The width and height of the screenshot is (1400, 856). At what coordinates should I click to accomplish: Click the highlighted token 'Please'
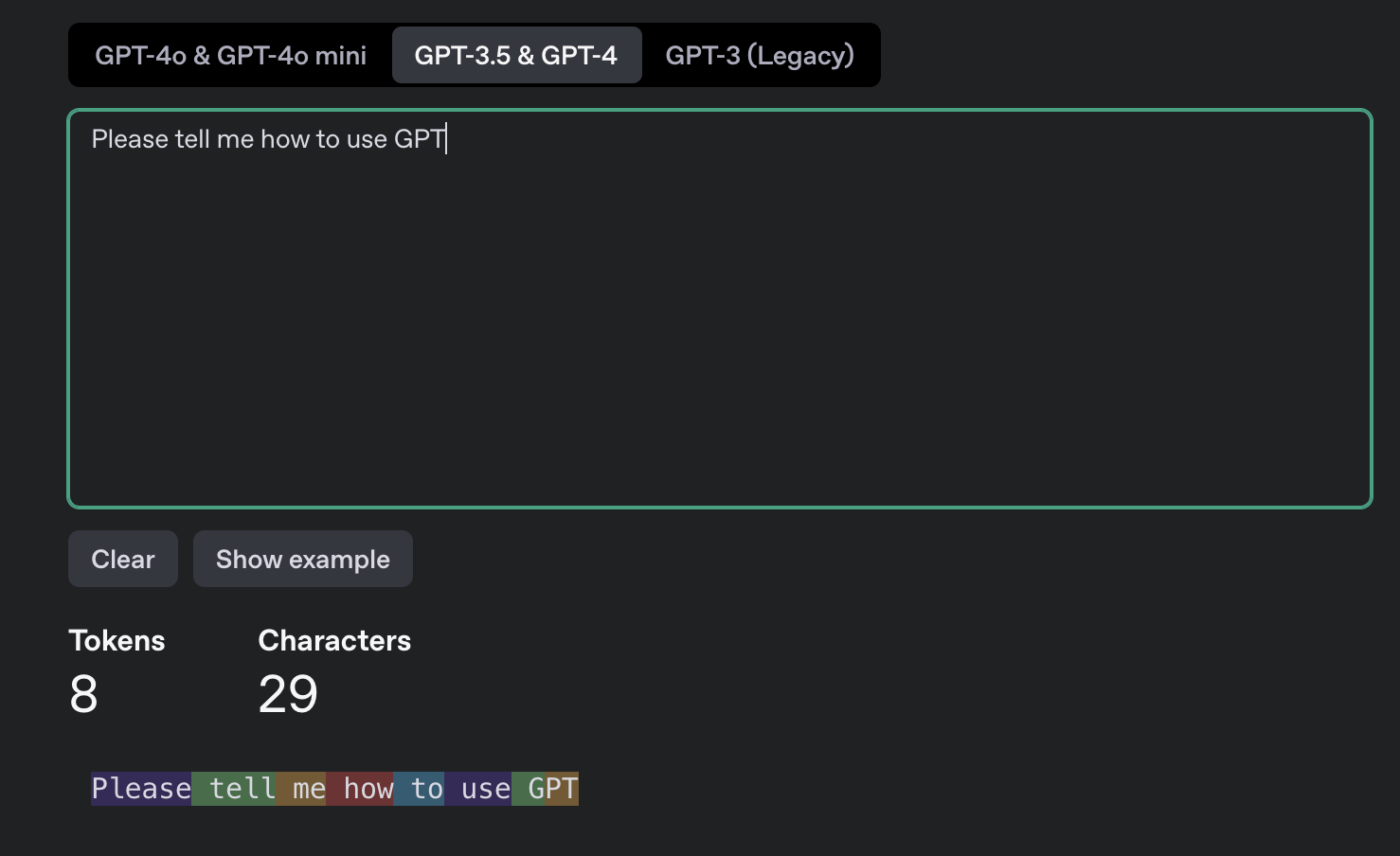[141, 789]
